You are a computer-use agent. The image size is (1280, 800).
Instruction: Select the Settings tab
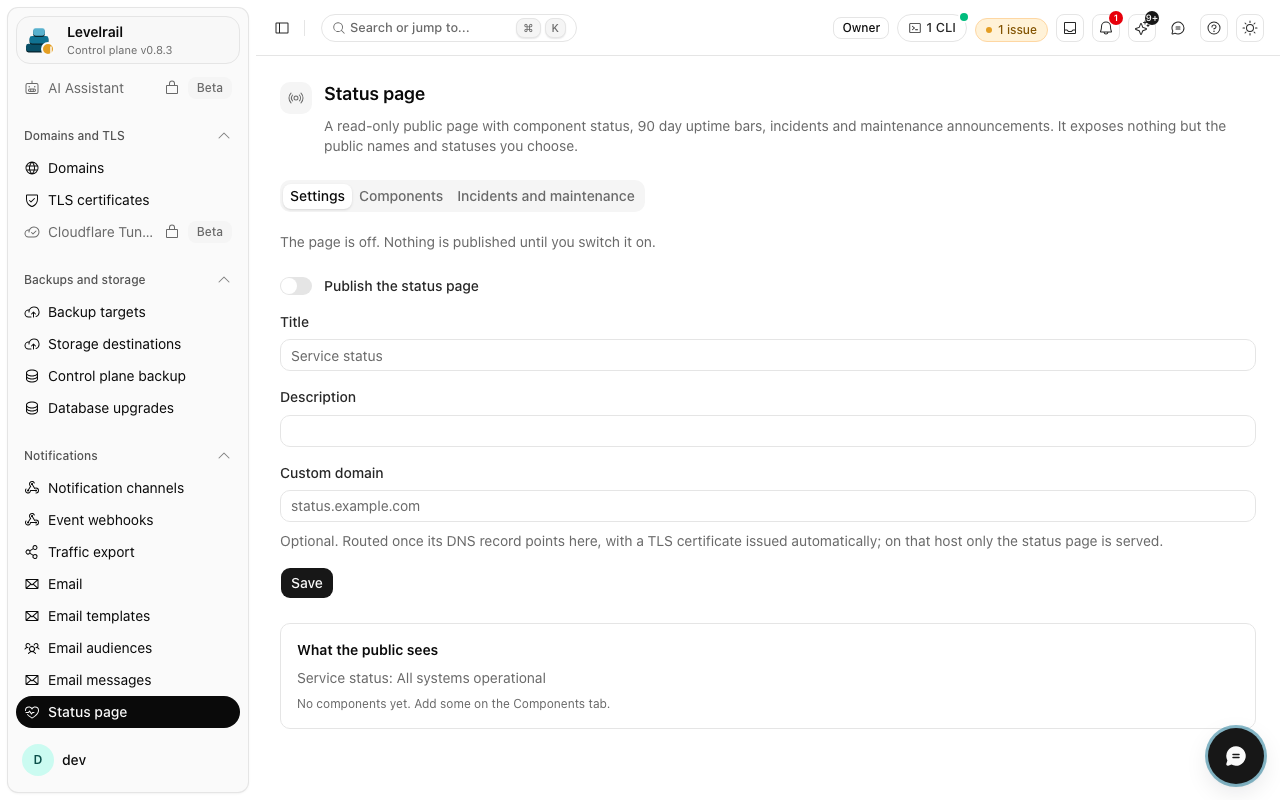pos(317,196)
